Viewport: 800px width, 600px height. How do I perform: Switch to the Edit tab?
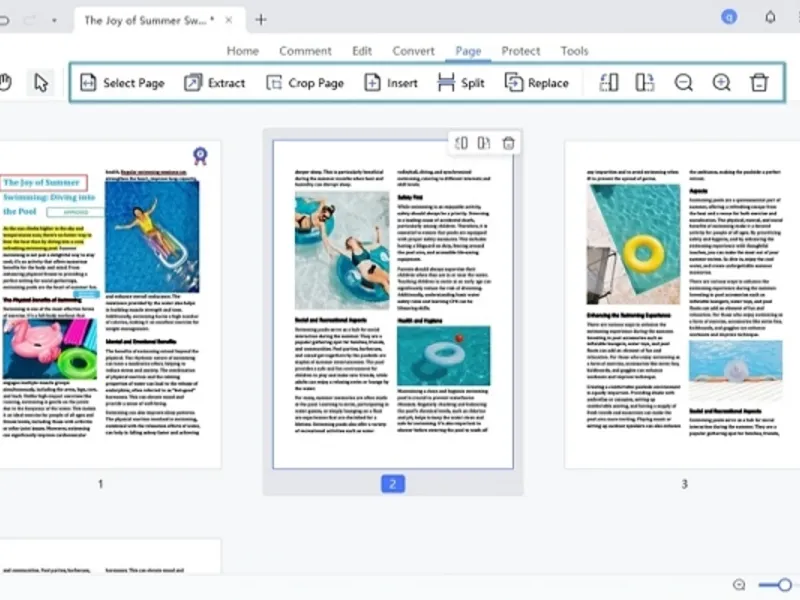362,51
